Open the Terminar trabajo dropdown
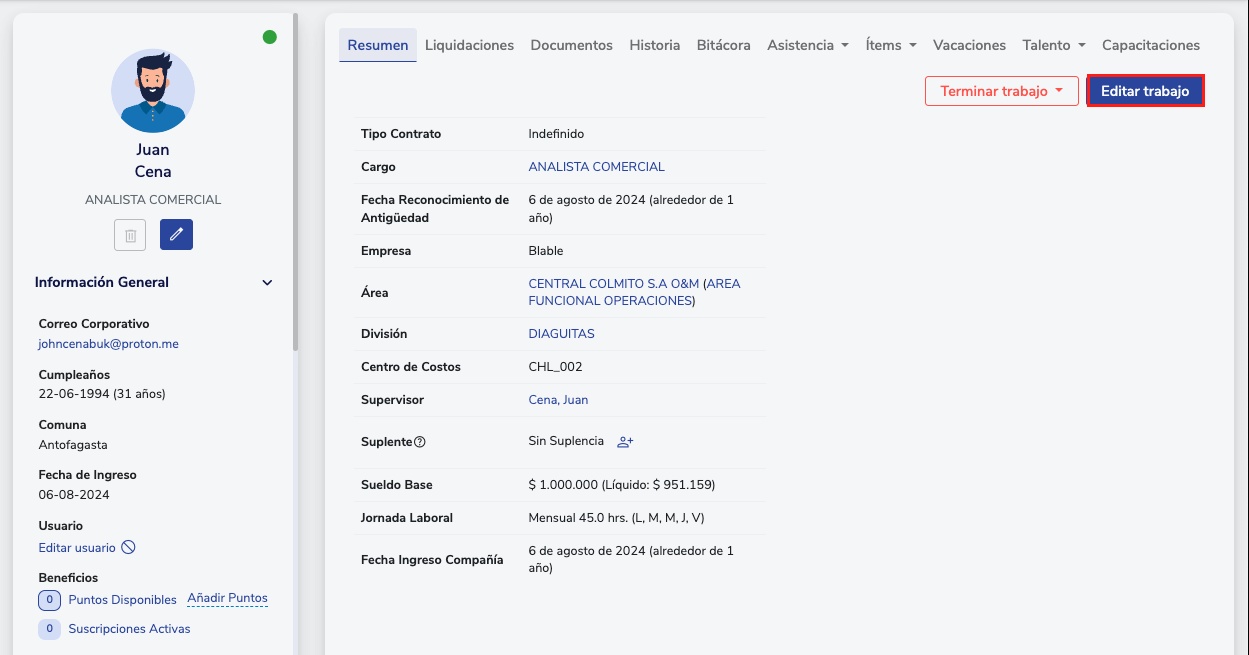The image size is (1249, 655). tap(1001, 91)
